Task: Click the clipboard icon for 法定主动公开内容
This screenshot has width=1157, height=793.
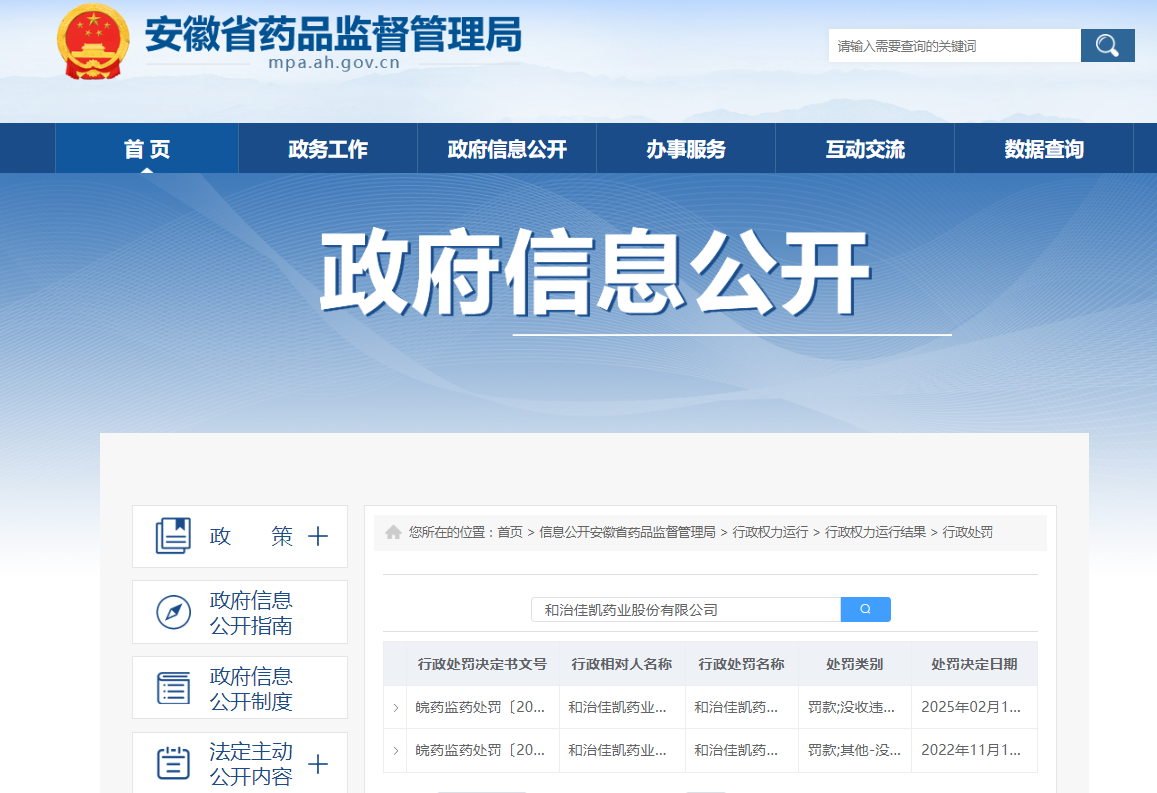Action: [173, 764]
